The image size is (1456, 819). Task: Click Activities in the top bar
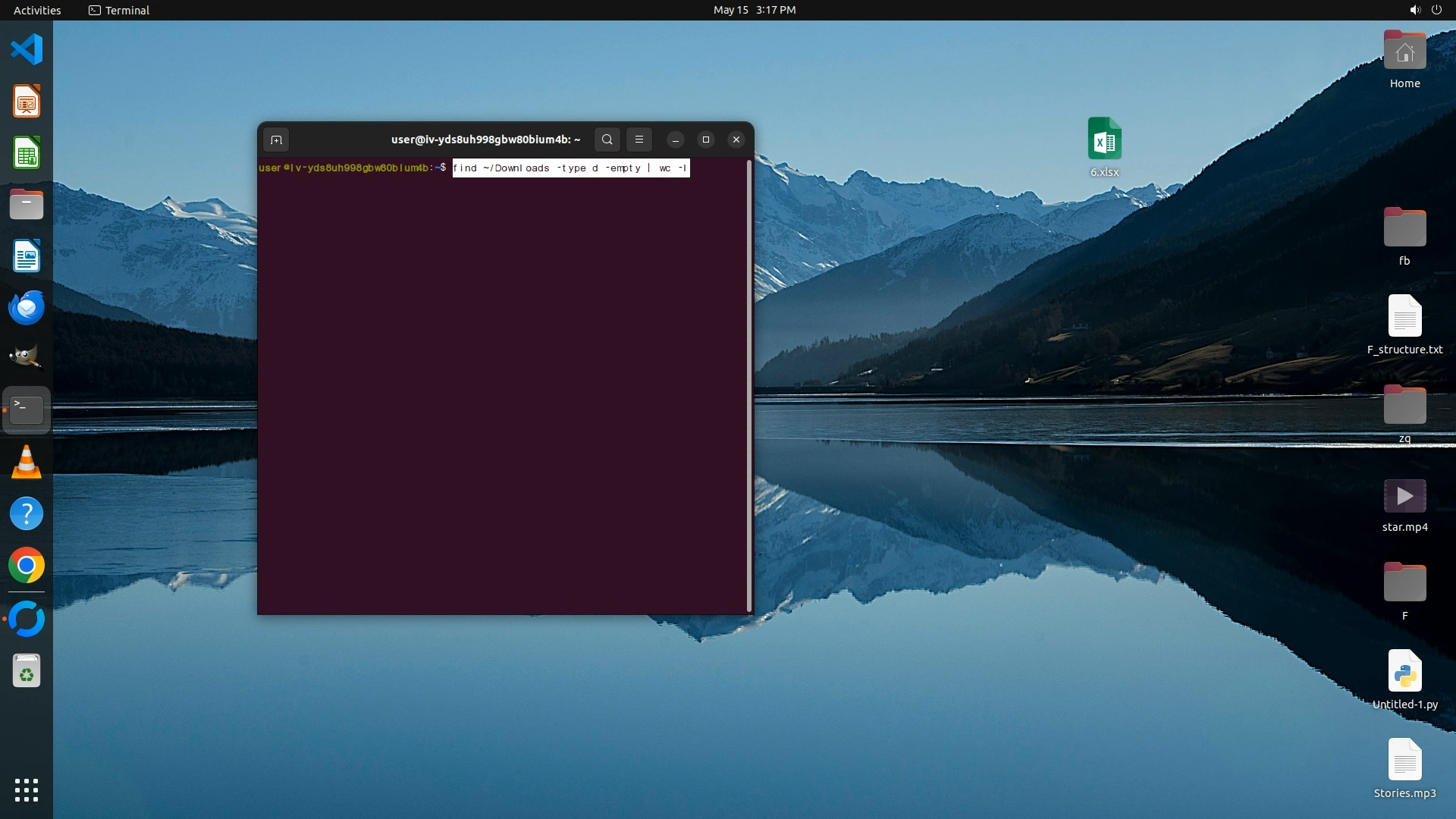click(x=37, y=10)
